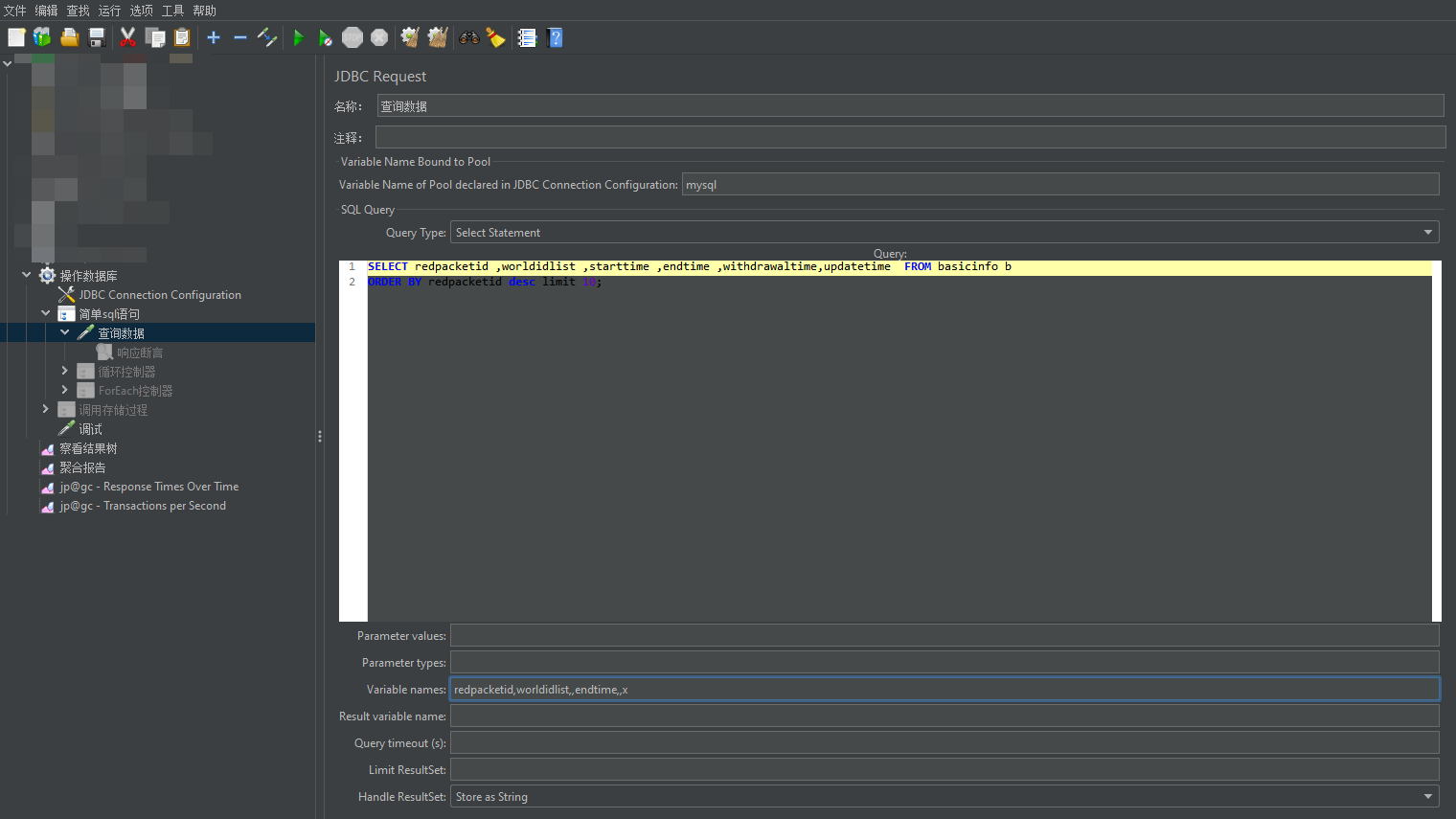1456x819 pixels.
Task: Open the Handle ResultSet dropdown
Action: (x=944, y=797)
